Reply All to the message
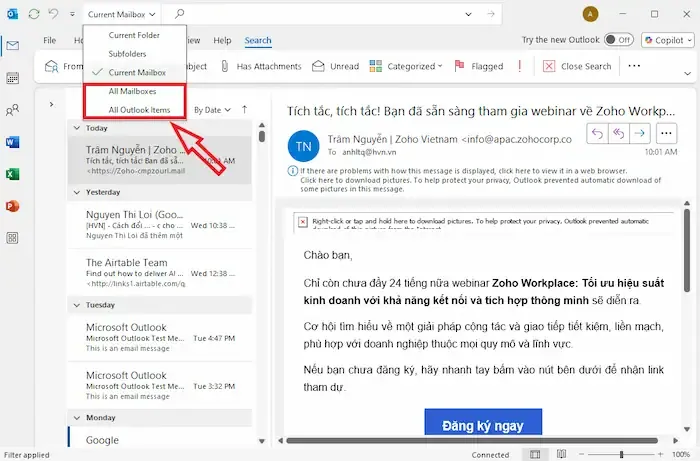This screenshot has height=461, width=700. point(618,133)
